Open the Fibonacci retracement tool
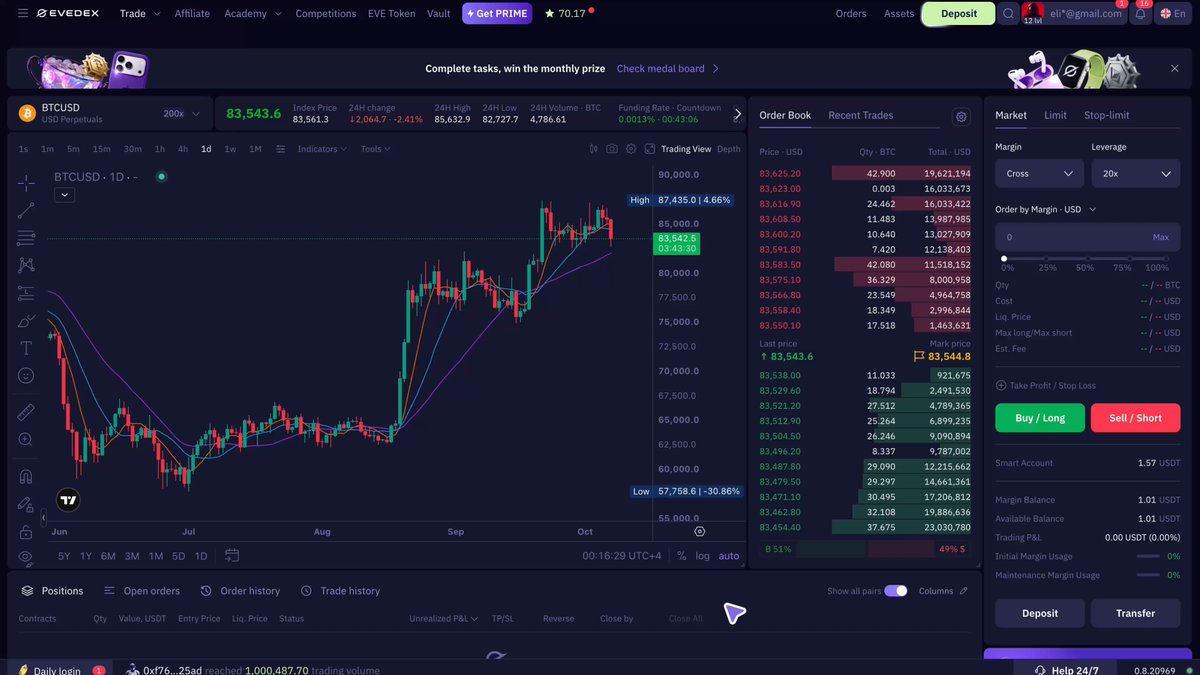The image size is (1200, 675). (26, 238)
